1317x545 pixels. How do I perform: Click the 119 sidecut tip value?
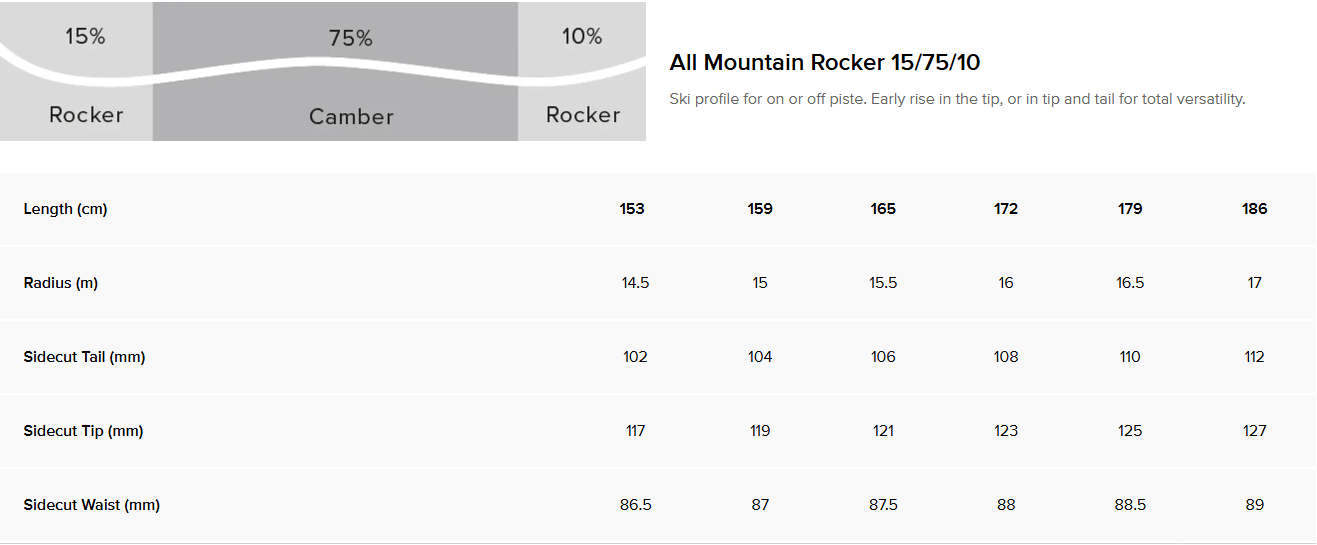point(760,431)
